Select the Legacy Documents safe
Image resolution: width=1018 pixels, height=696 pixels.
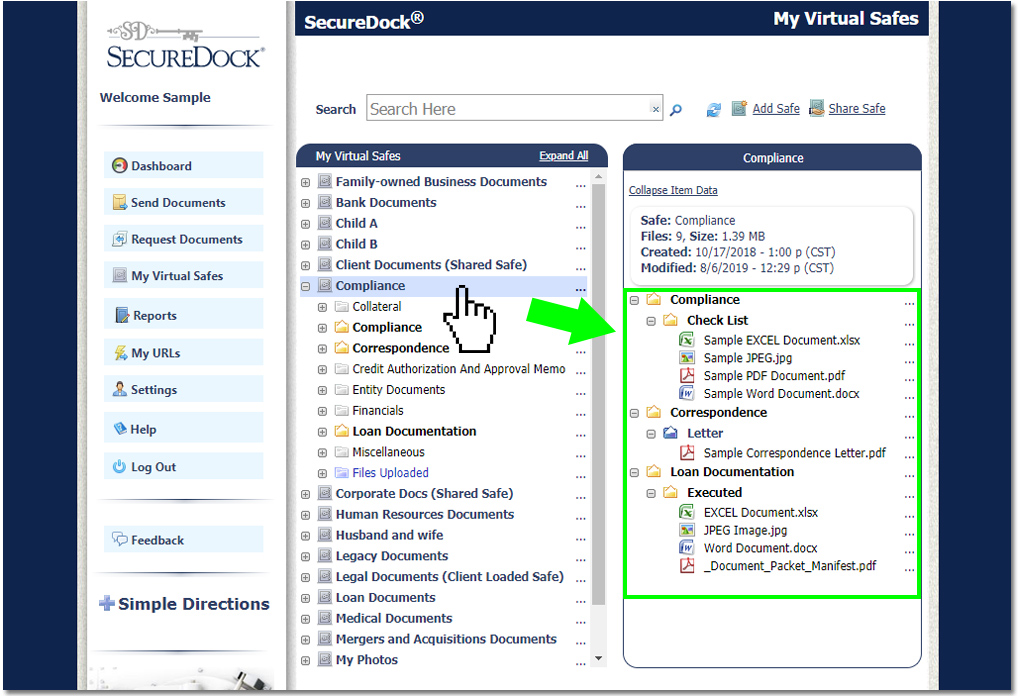[x=391, y=556]
